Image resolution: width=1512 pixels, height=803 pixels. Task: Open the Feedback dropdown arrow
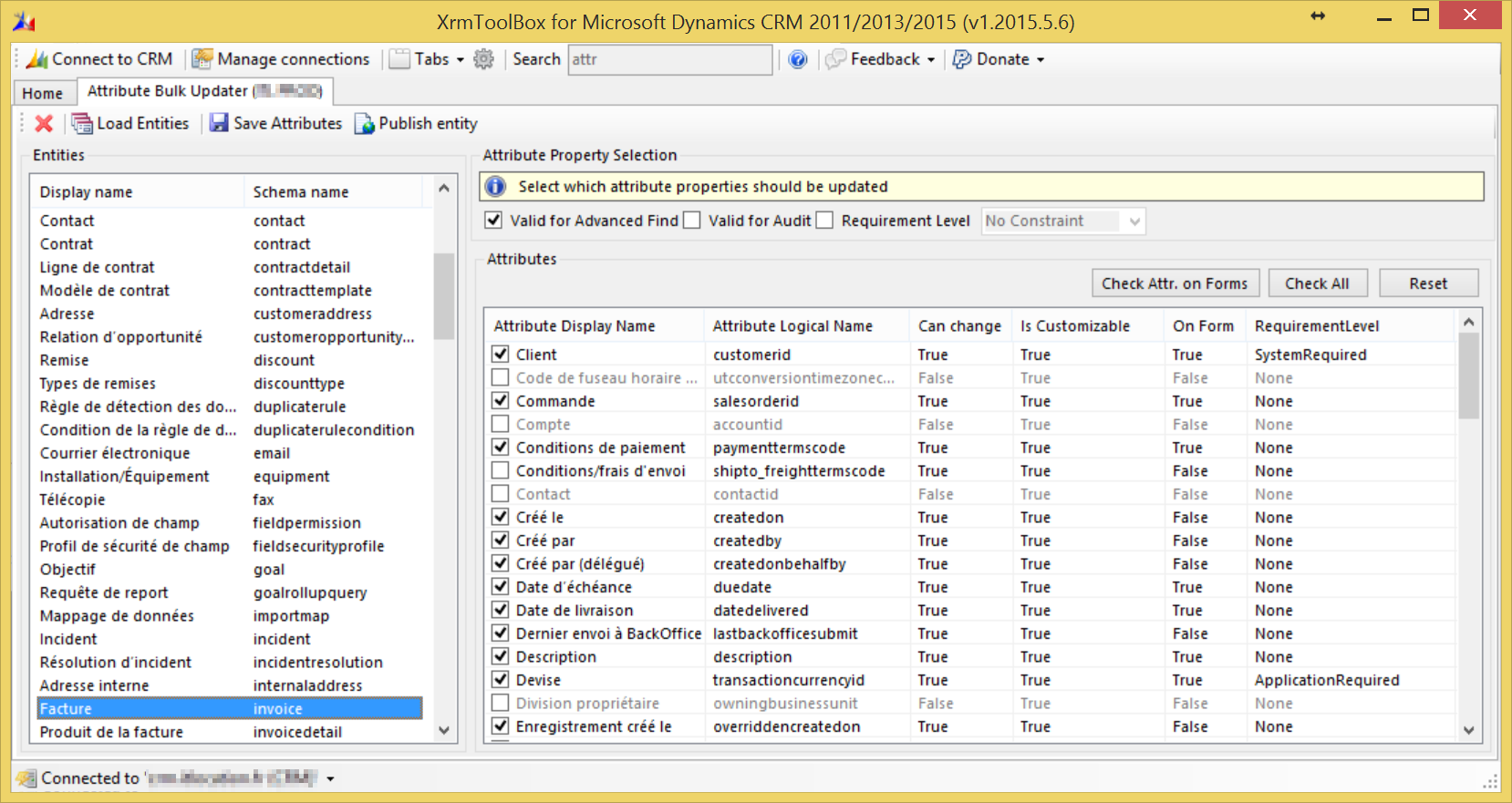click(x=931, y=60)
